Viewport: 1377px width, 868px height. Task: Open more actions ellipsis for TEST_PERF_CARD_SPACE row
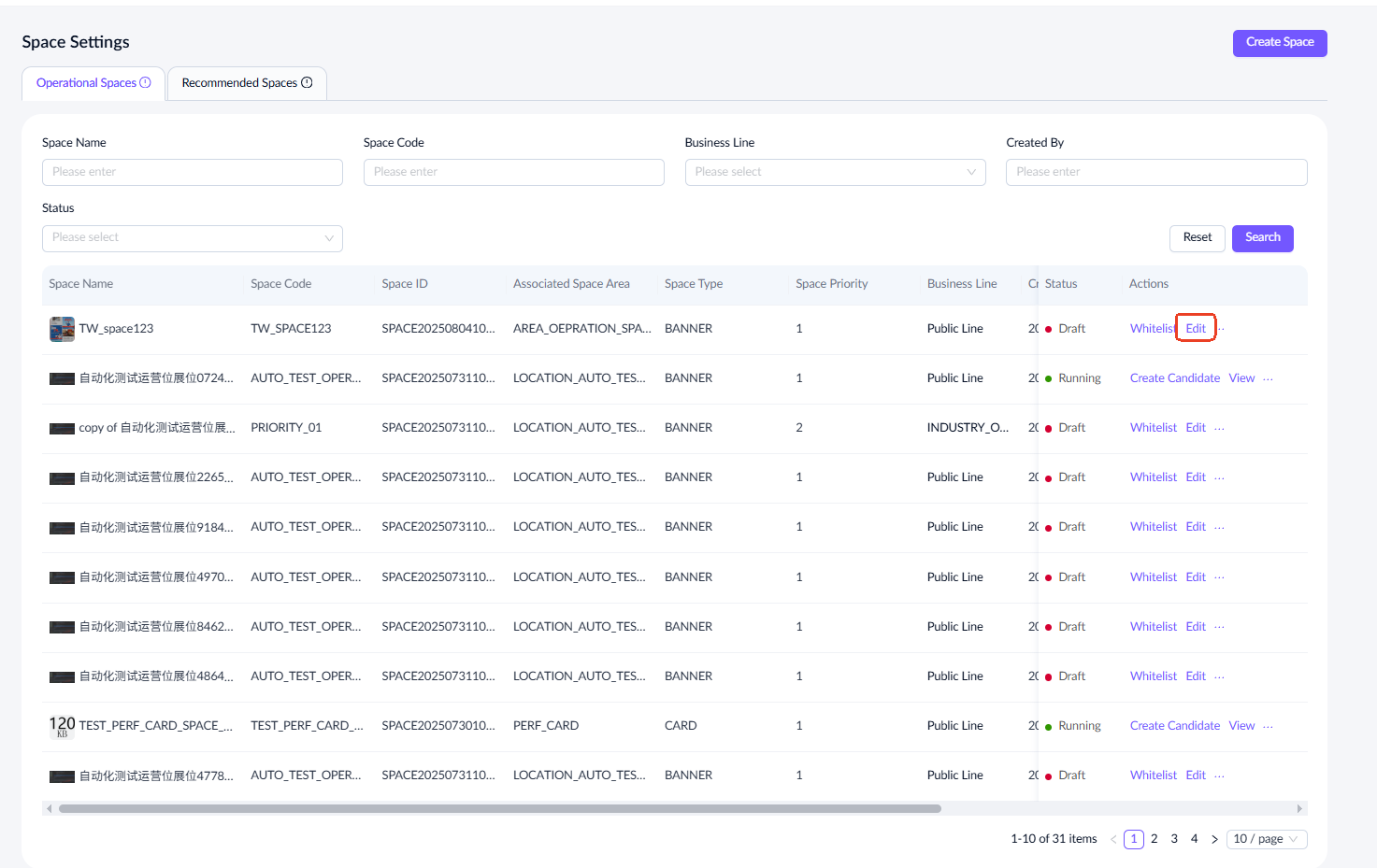point(1268,726)
